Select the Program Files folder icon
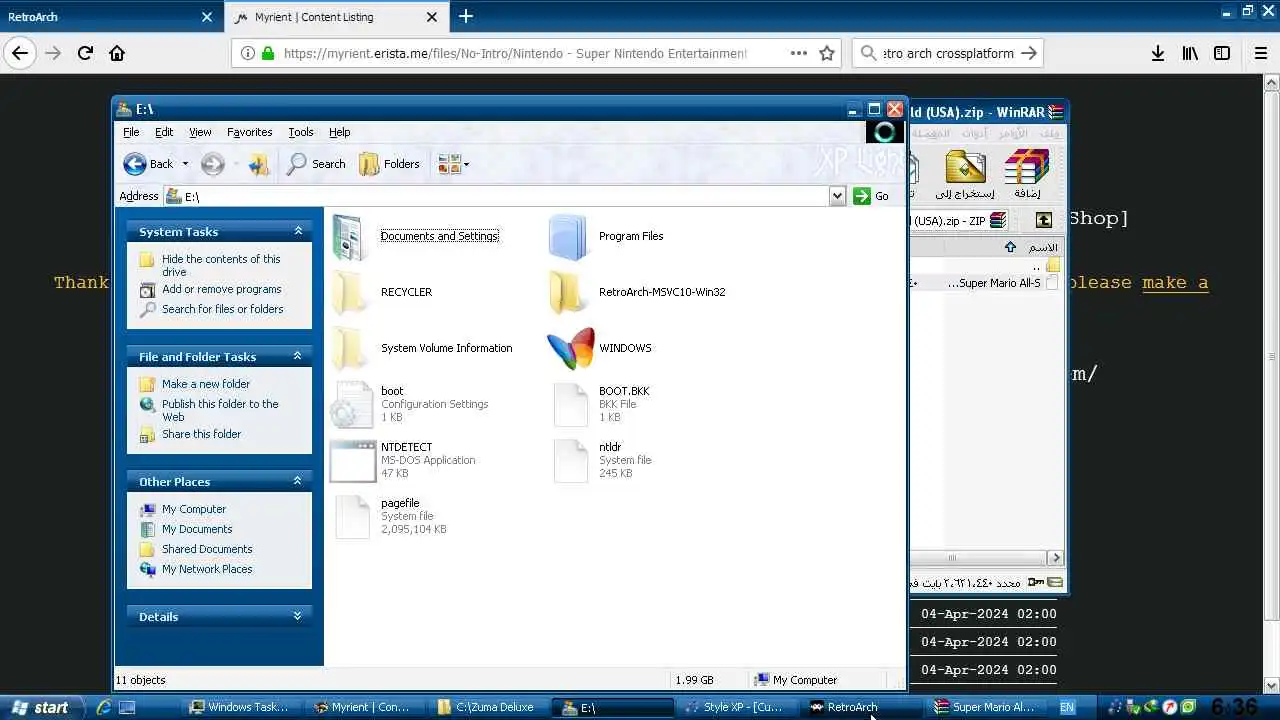This screenshot has height=720, width=1280. coord(568,237)
